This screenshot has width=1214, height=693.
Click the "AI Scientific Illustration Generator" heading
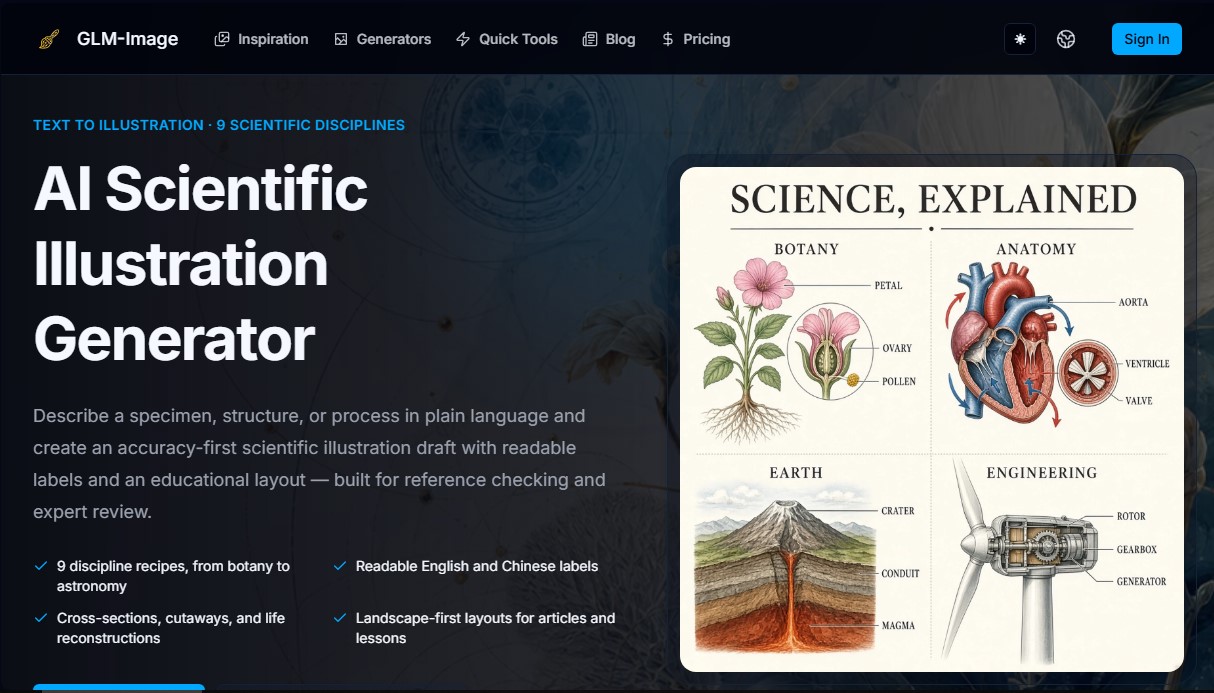(x=201, y=263)
